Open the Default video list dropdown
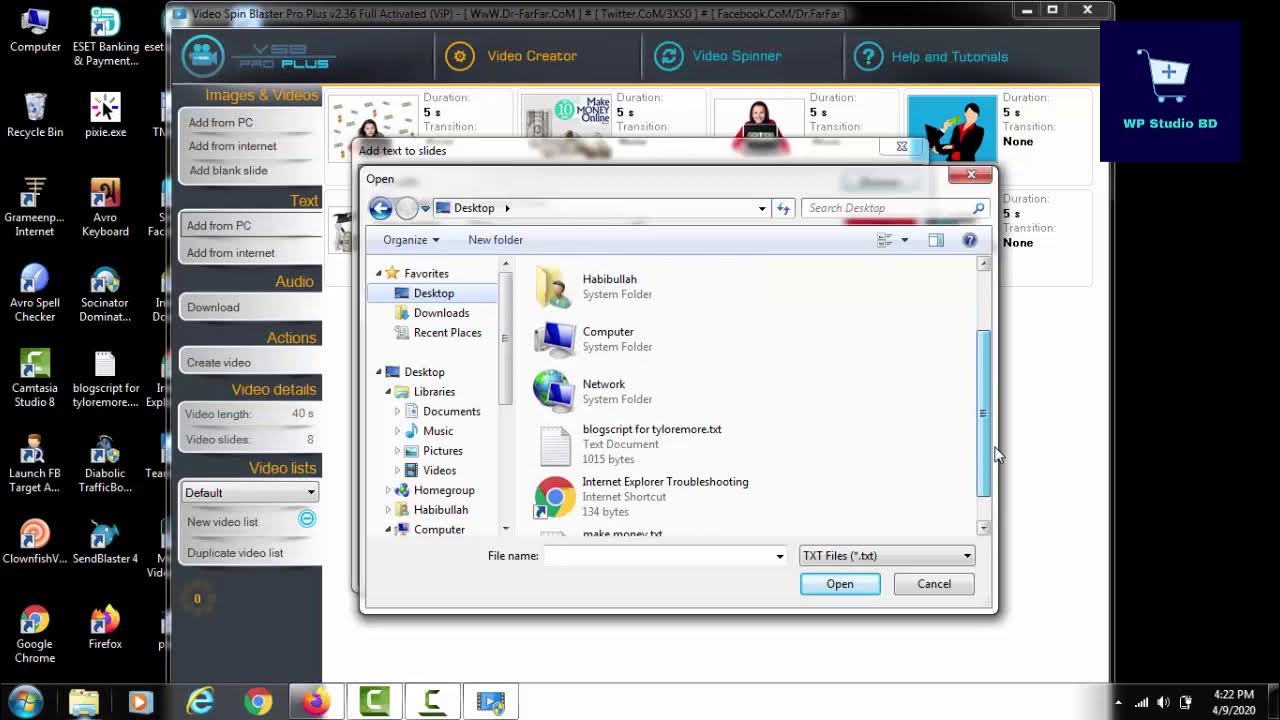The width and height of the screenshot is (1280, 720). click(x=250, y=492)
